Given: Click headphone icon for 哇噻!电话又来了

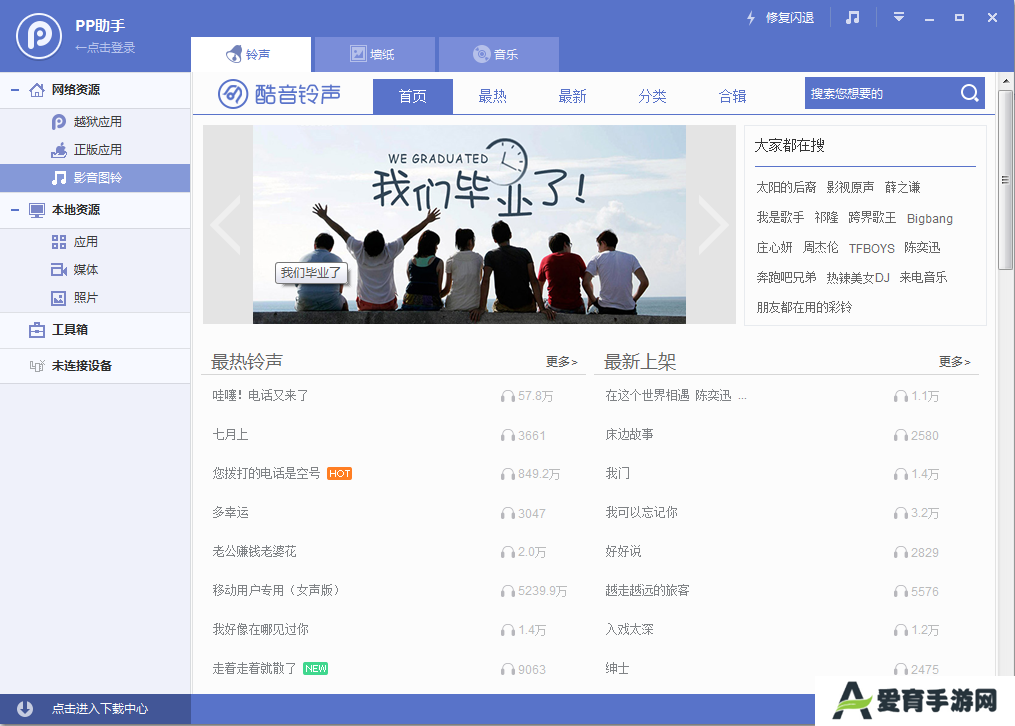Looking at the screenshot, I should (508, 396).
